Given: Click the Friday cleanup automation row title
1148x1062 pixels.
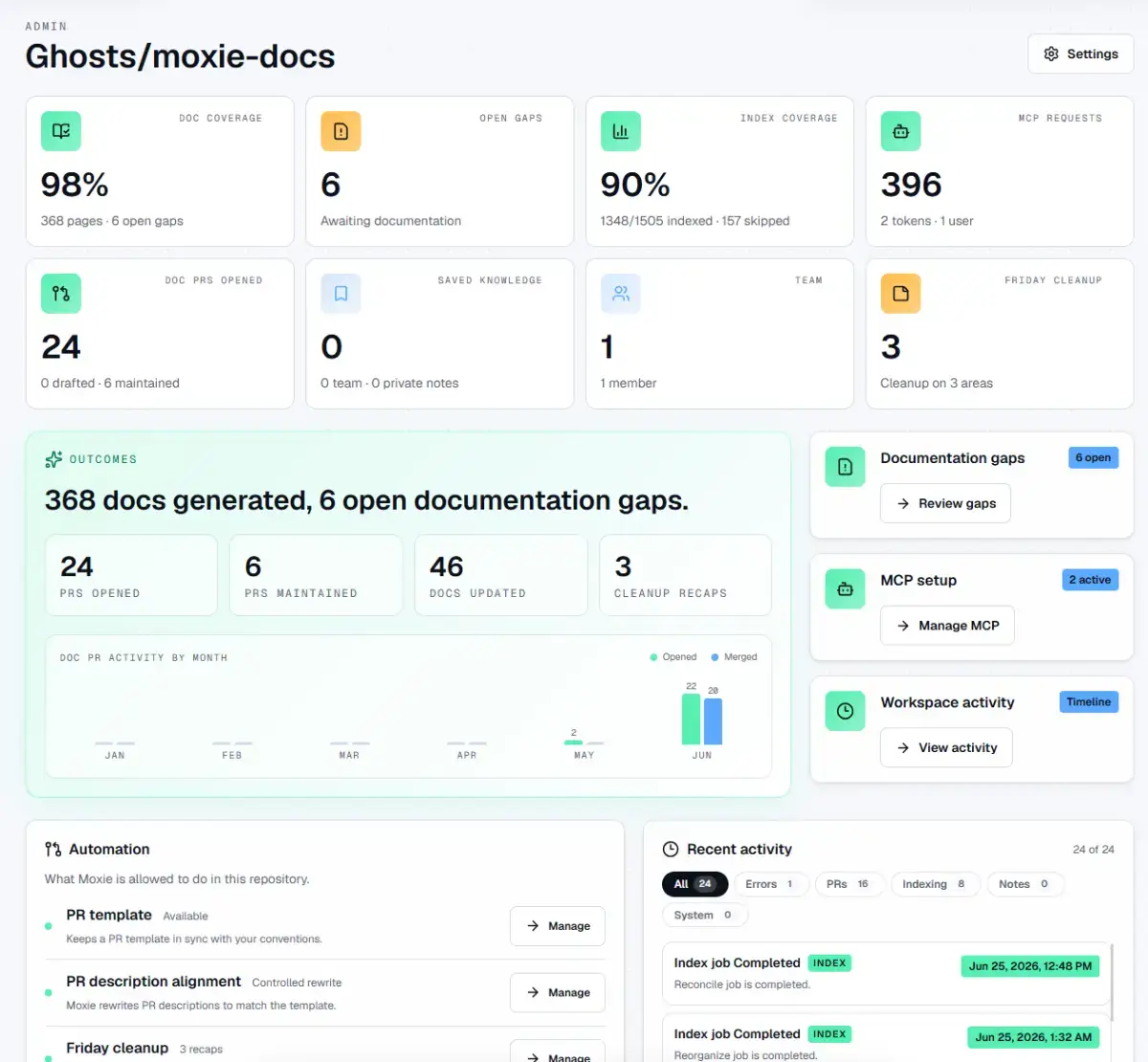Looking at the screenshot, I should (117, 1049).
